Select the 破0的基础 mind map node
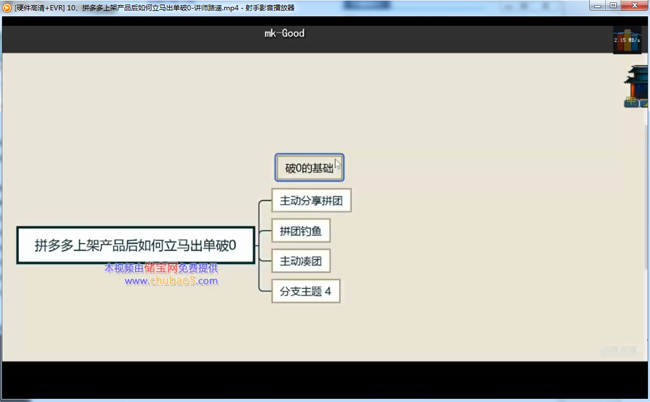This screenshot has height=402, width=650. click(x=309, y=167)
